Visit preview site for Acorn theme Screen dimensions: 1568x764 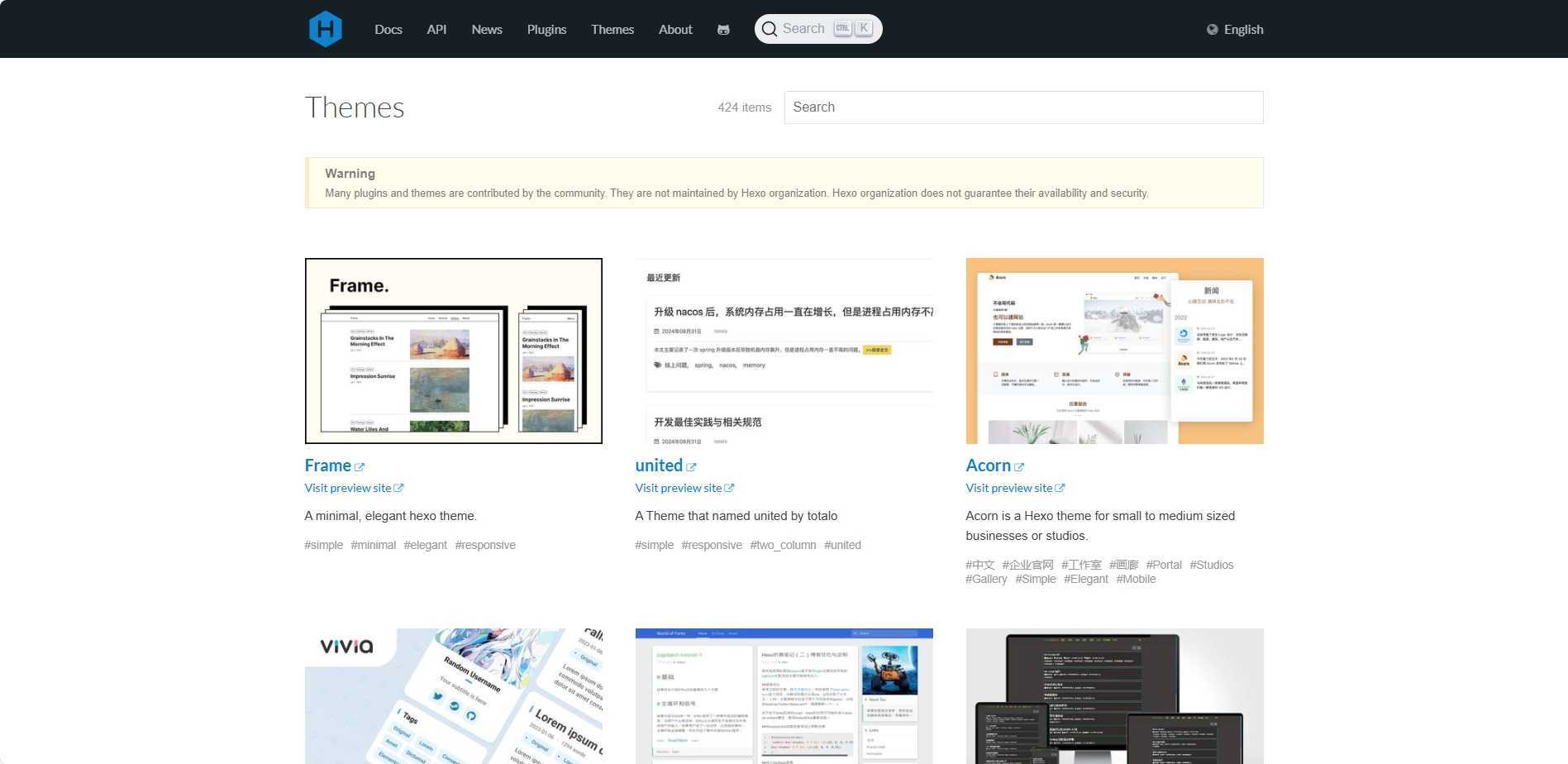(1008, 488)
